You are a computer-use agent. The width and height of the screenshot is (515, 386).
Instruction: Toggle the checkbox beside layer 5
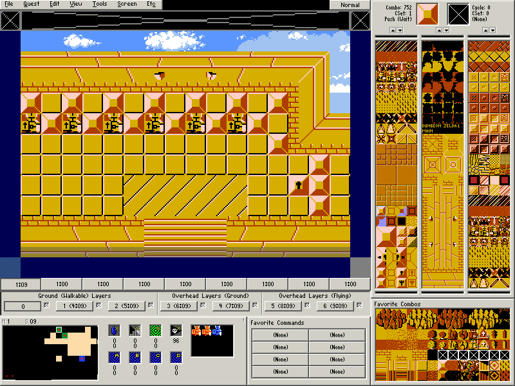click(307, 305)
